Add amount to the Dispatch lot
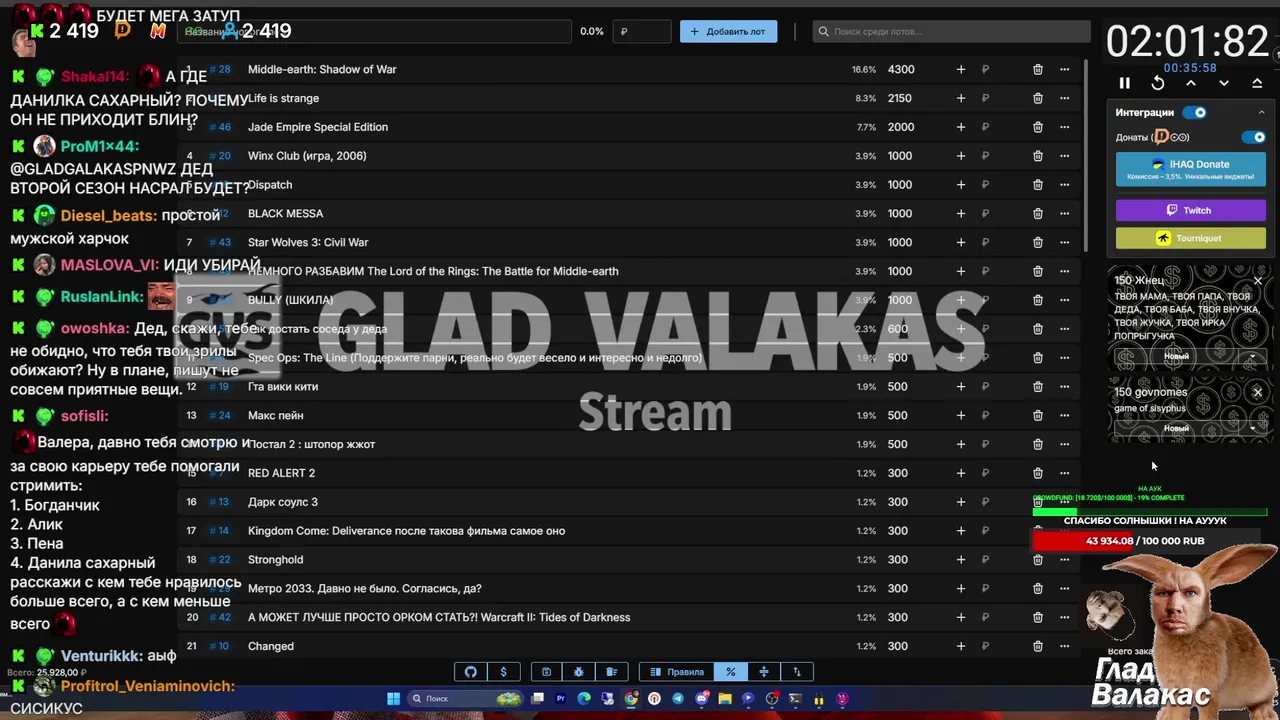This screenshot has height=720, width=1280. tap(961, 185)
